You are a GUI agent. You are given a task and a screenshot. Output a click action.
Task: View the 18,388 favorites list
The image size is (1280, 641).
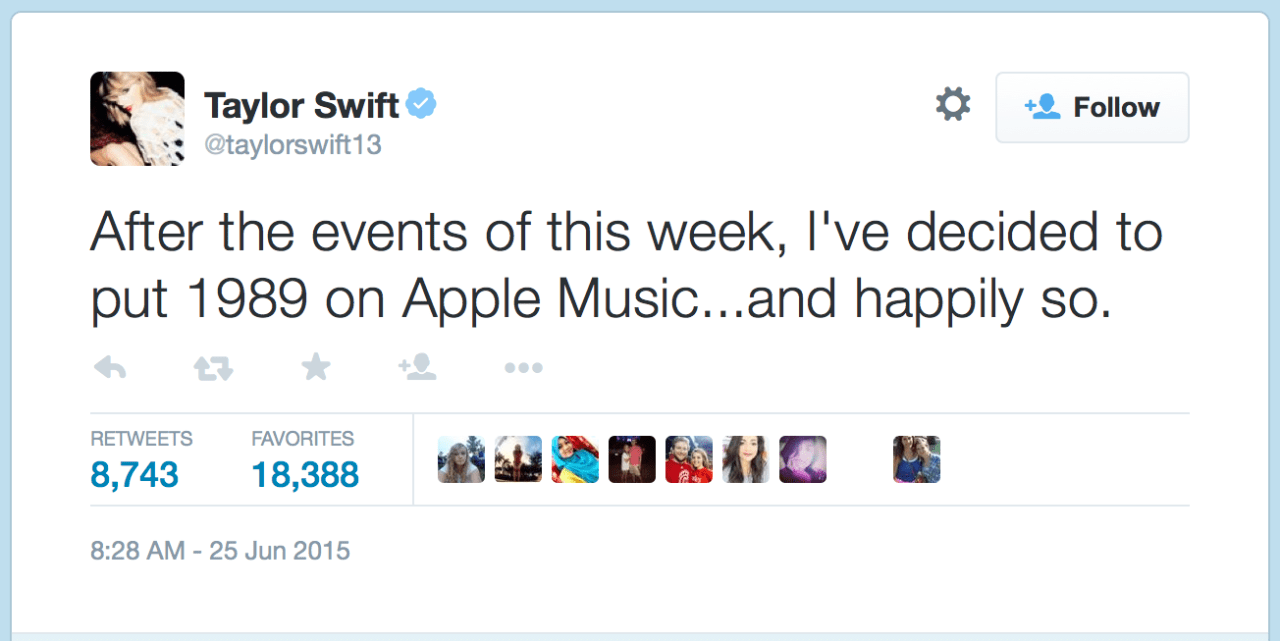coord(305,474)
